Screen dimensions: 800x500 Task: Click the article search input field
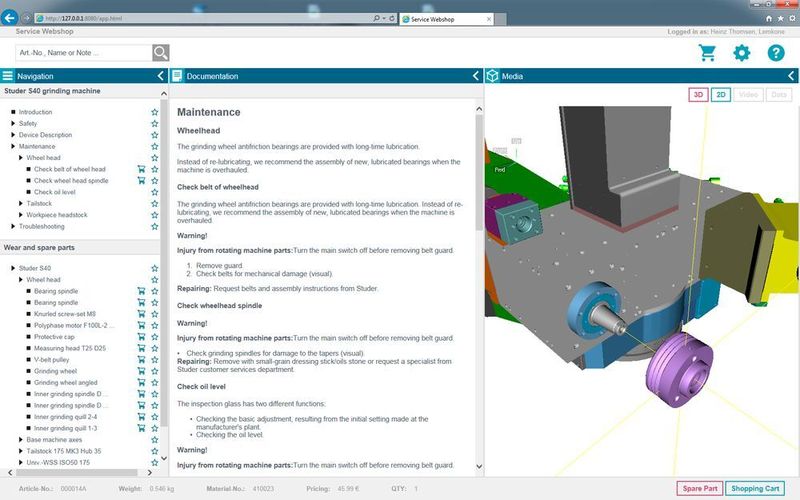(82, 53)
